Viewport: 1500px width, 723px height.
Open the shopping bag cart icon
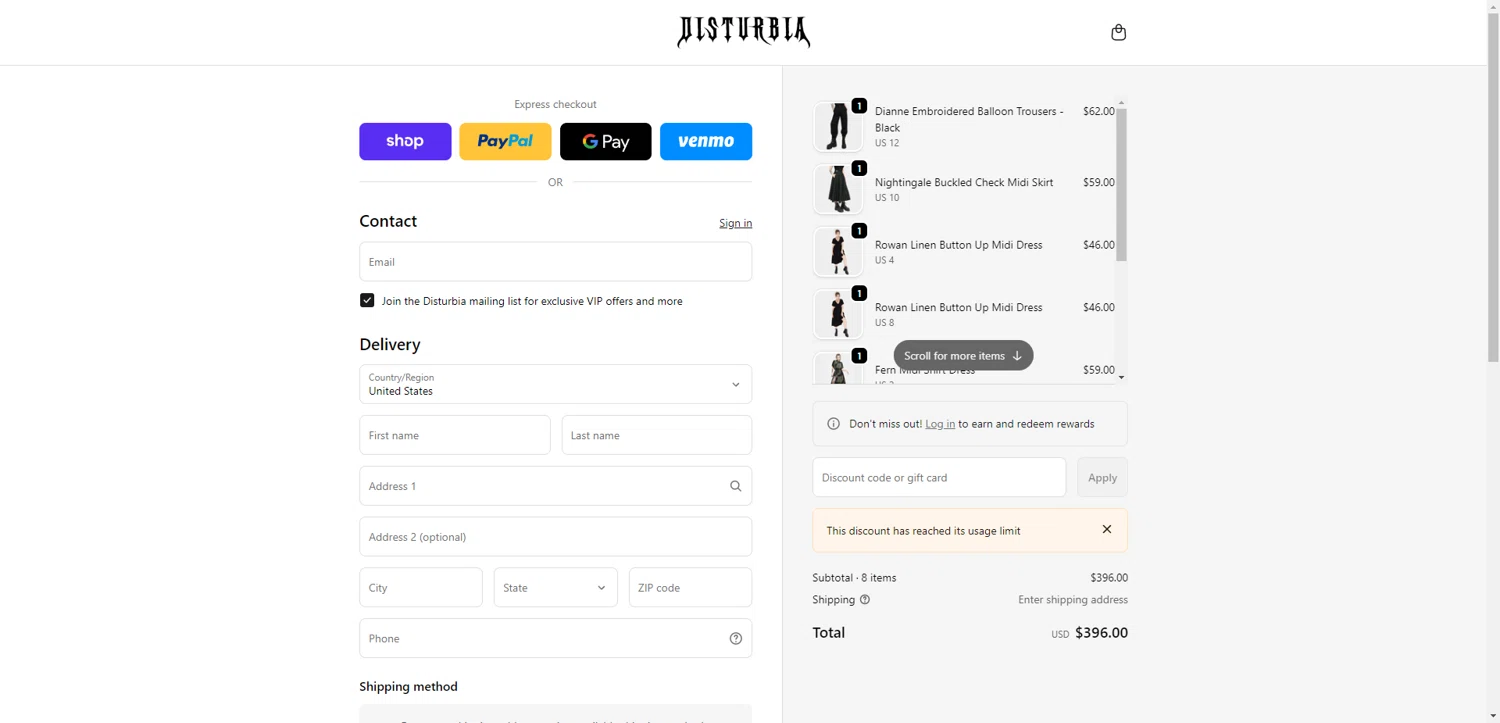pyautogui.click(x=1118, y=32)
